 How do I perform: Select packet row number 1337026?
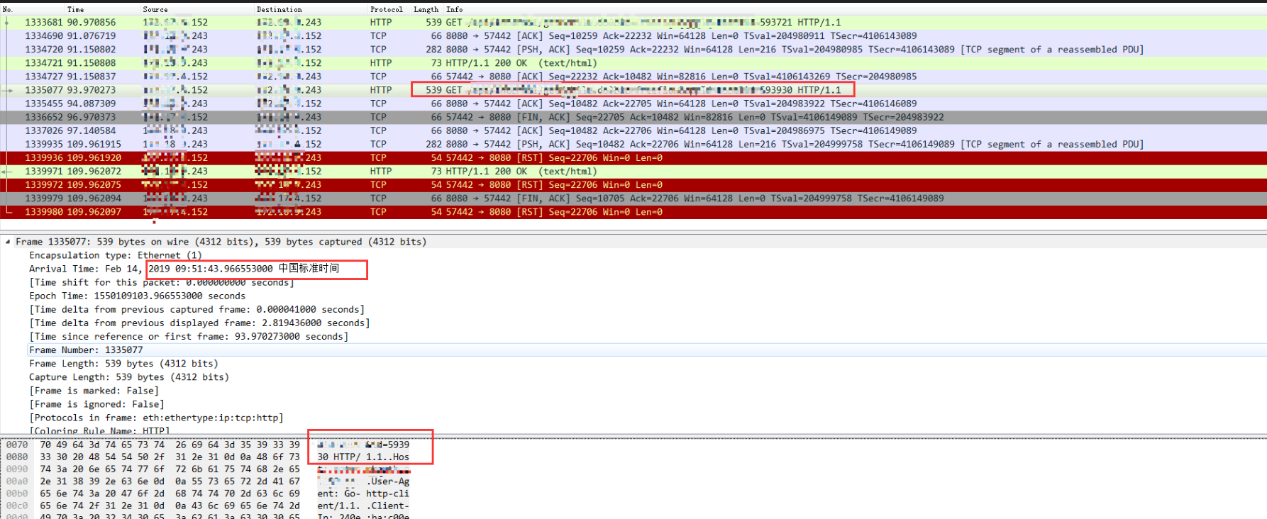(633, 130)
